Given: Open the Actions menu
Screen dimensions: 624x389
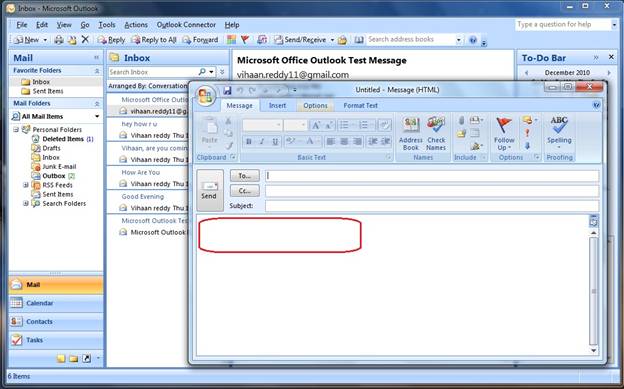Looking at the screenshot, I should tap(136, 25).
